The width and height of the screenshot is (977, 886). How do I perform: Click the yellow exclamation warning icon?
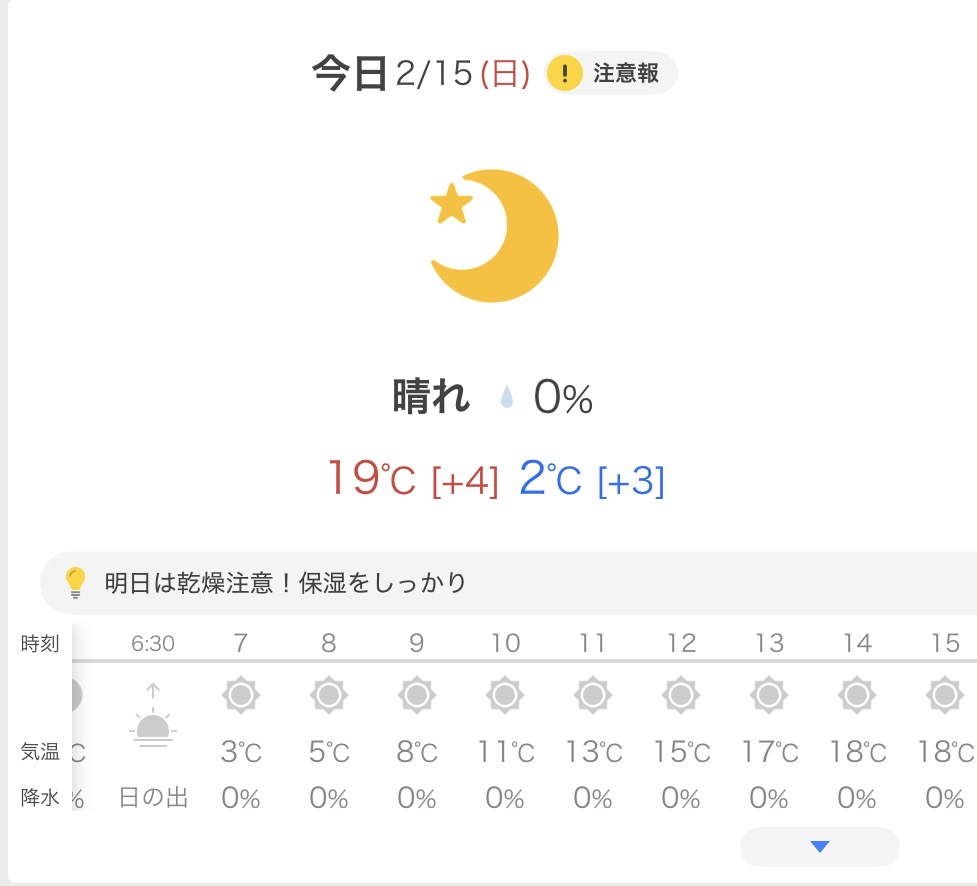(565, 74)
